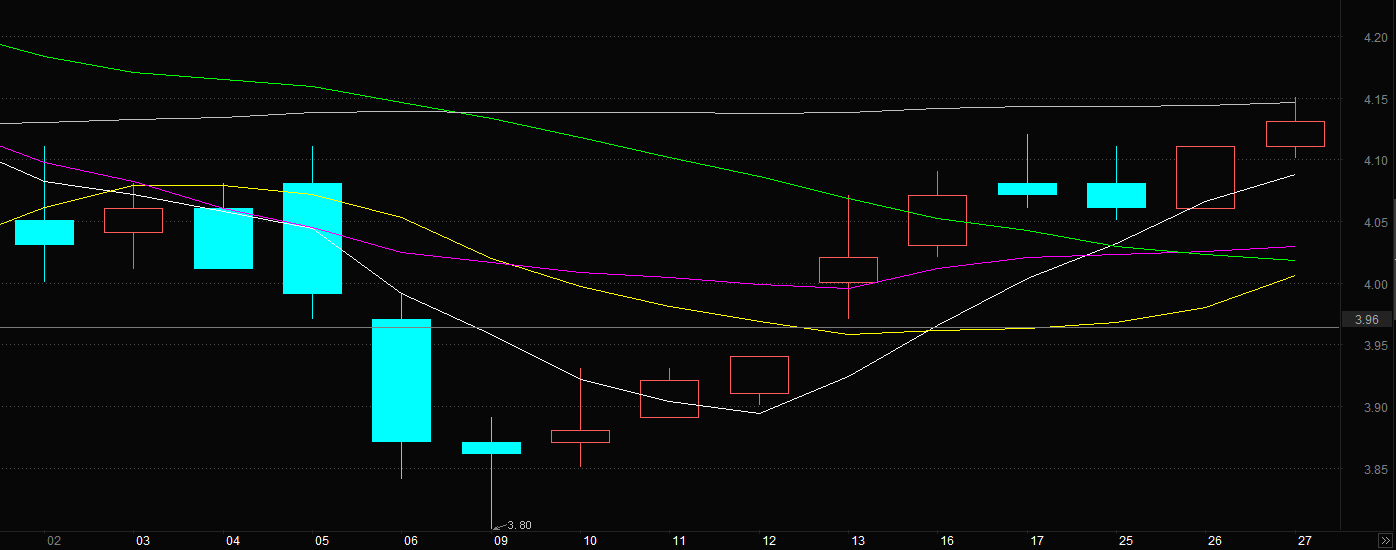1396x550 pixels.
Task: Click the 4.05 price axis label
Action: 1375,223
